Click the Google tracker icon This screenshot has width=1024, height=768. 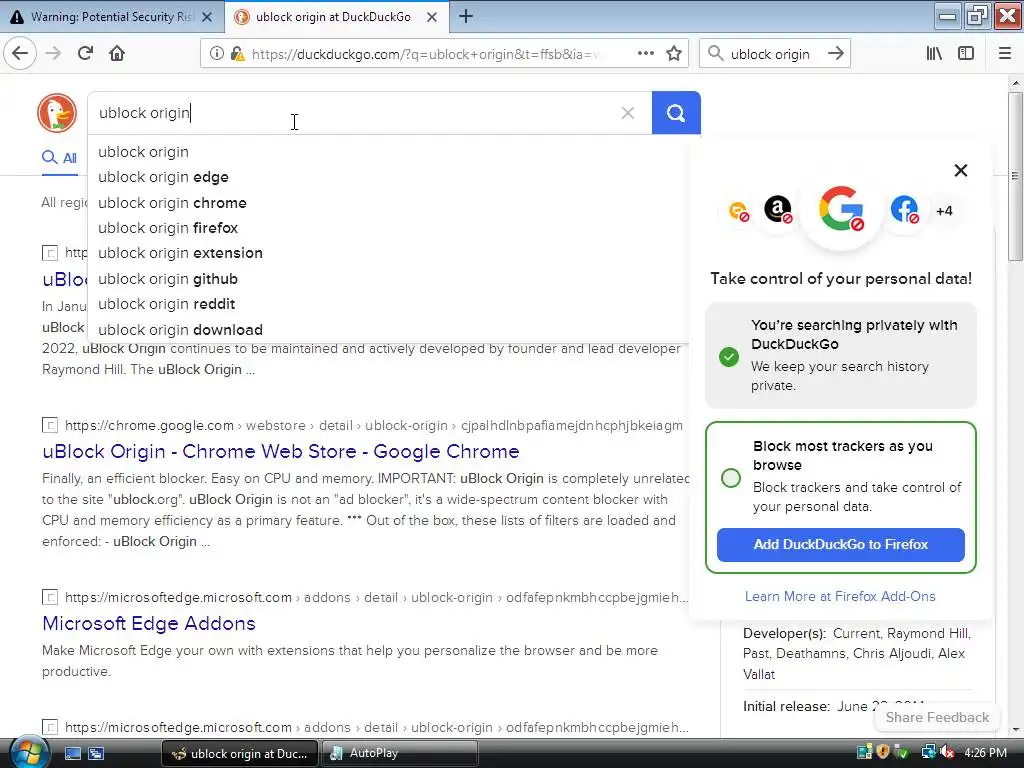841,209
